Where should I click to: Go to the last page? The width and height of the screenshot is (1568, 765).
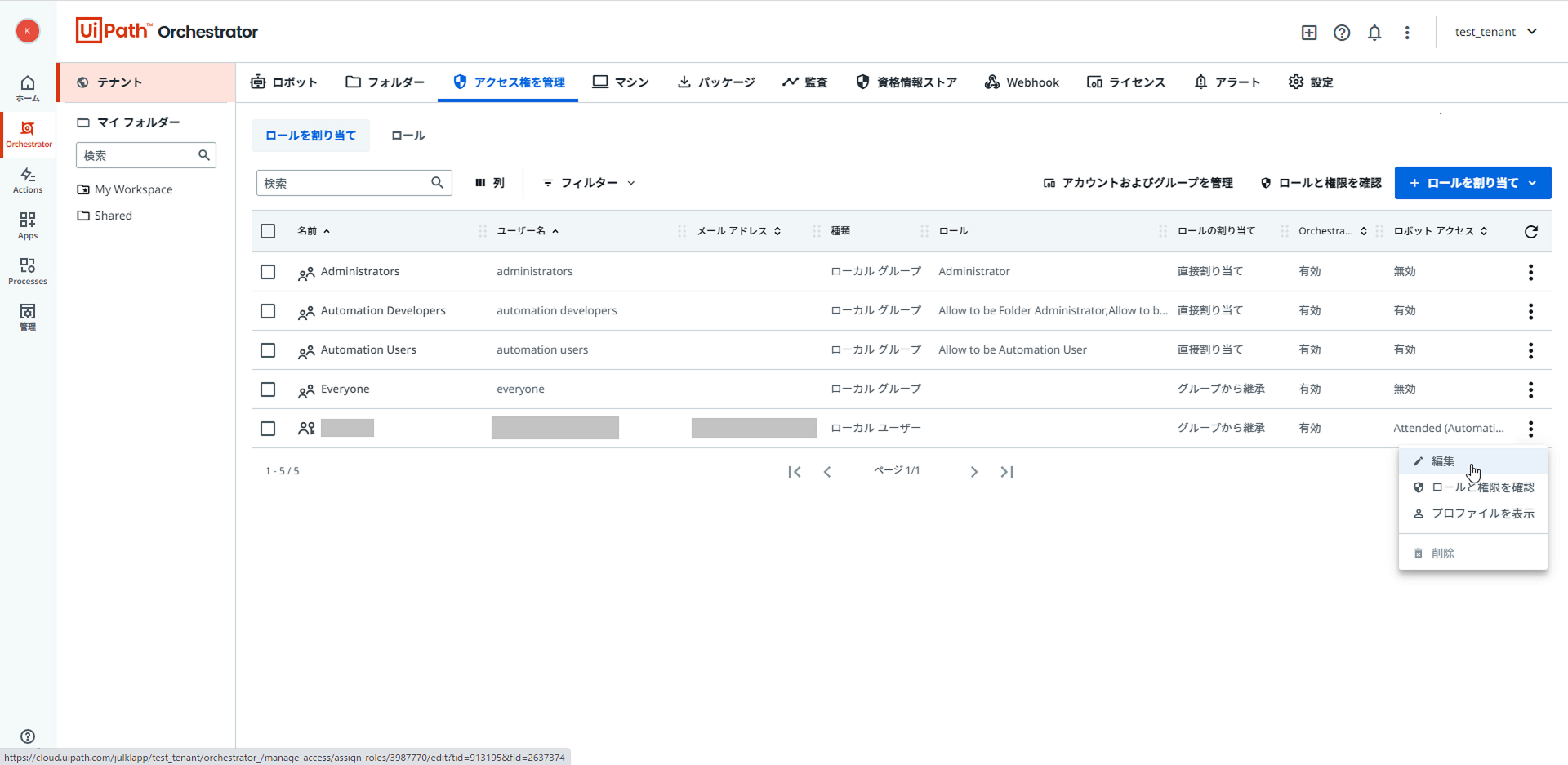click(1007, 472)
